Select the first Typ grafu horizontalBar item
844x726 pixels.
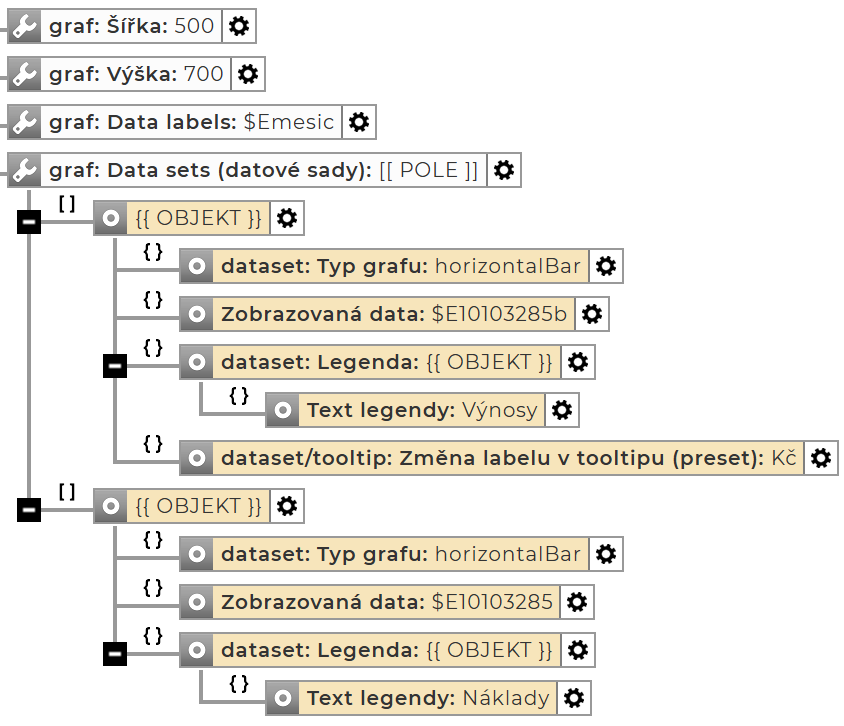coord(400,266)
